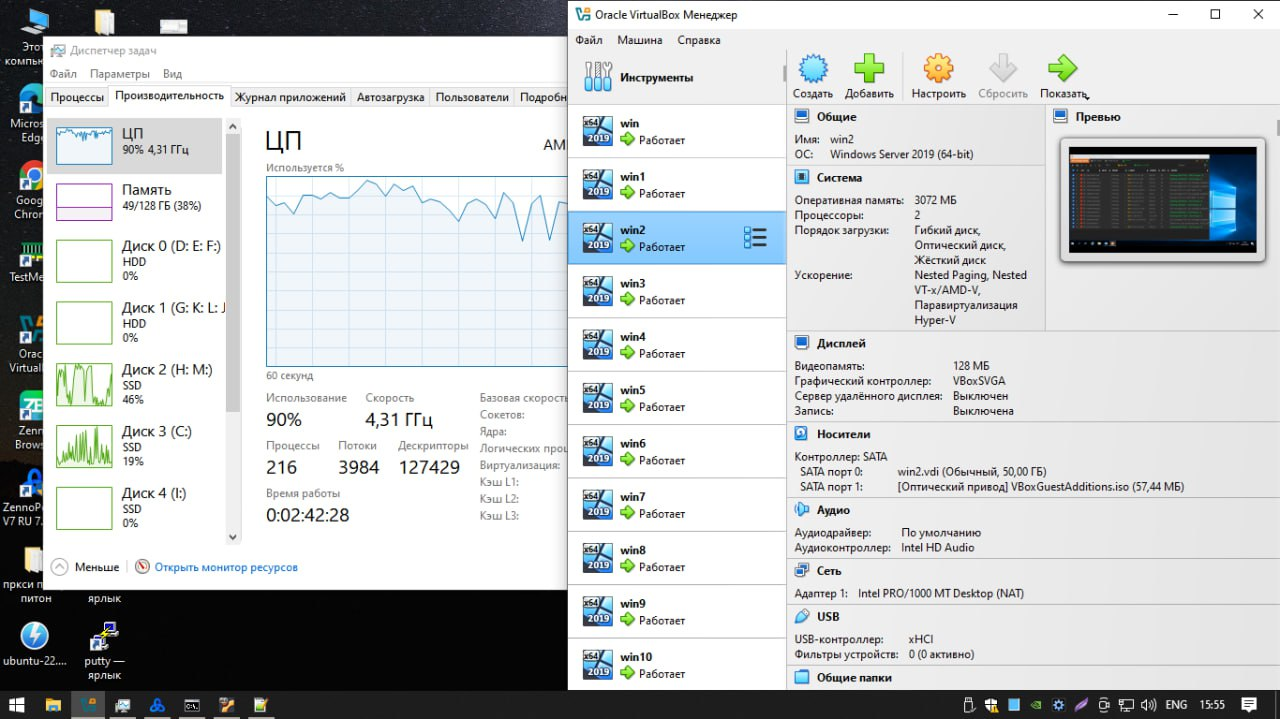
Task: Select the win10 virtual machine
Action: point(677,664)
